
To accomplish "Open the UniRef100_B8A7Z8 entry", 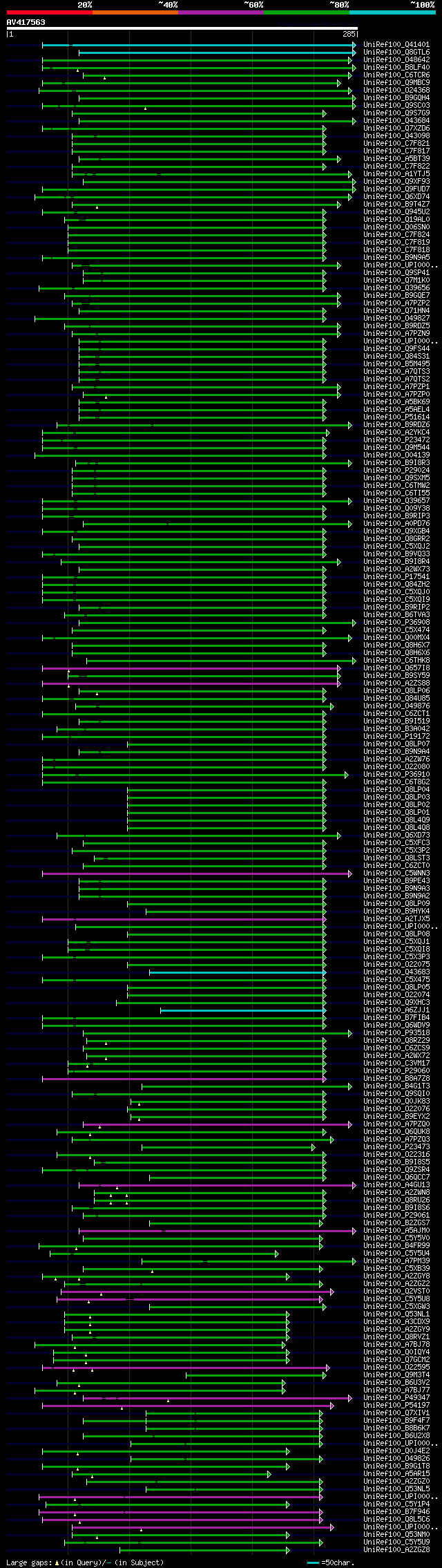I will click(396, 1079).
